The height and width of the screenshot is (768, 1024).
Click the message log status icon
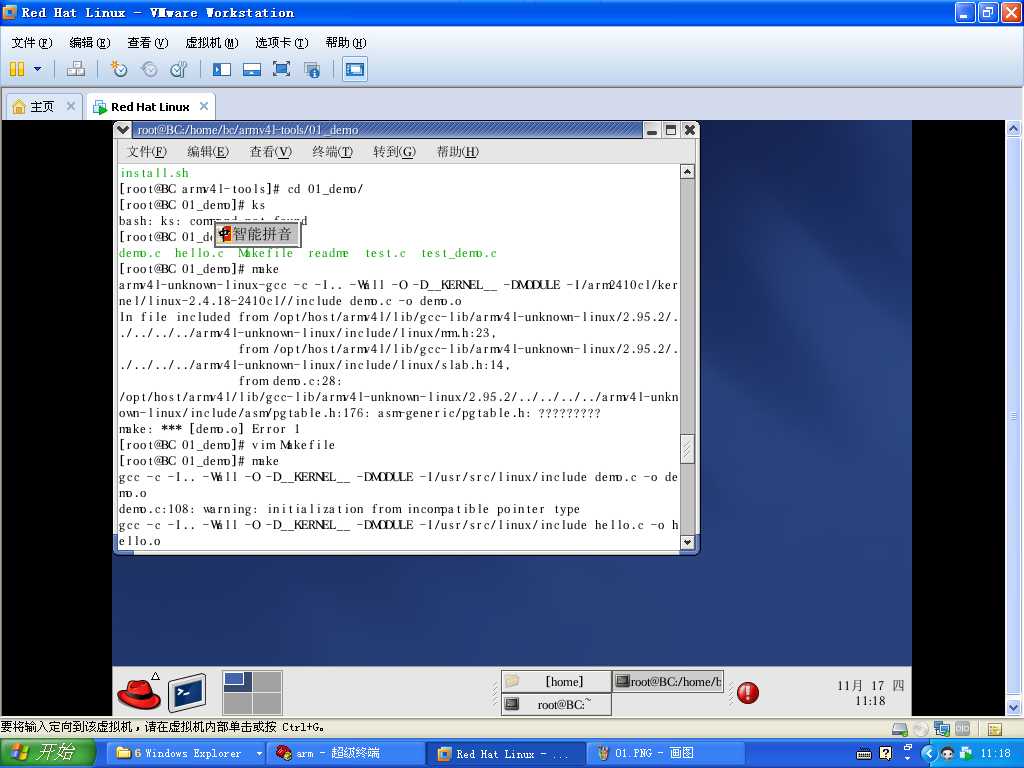[994, 729]
